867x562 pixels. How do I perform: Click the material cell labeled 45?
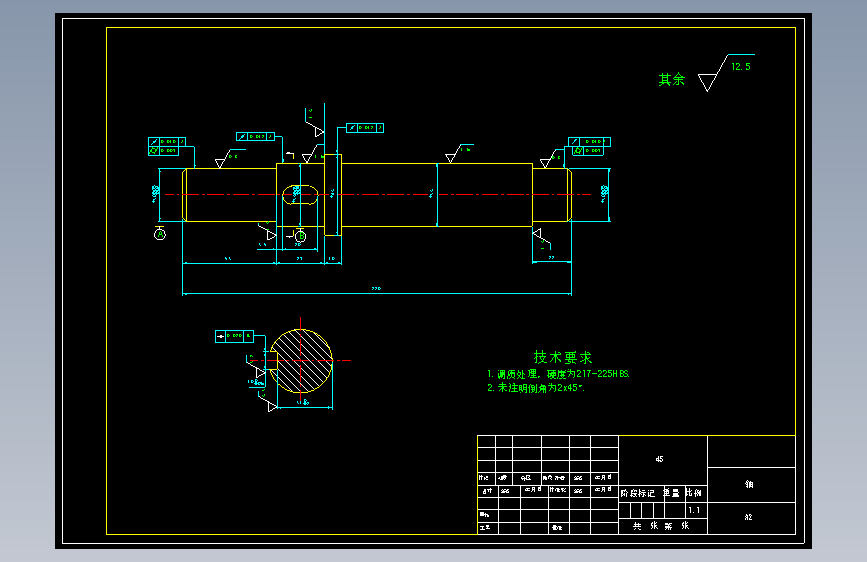[x=663, y=459]
